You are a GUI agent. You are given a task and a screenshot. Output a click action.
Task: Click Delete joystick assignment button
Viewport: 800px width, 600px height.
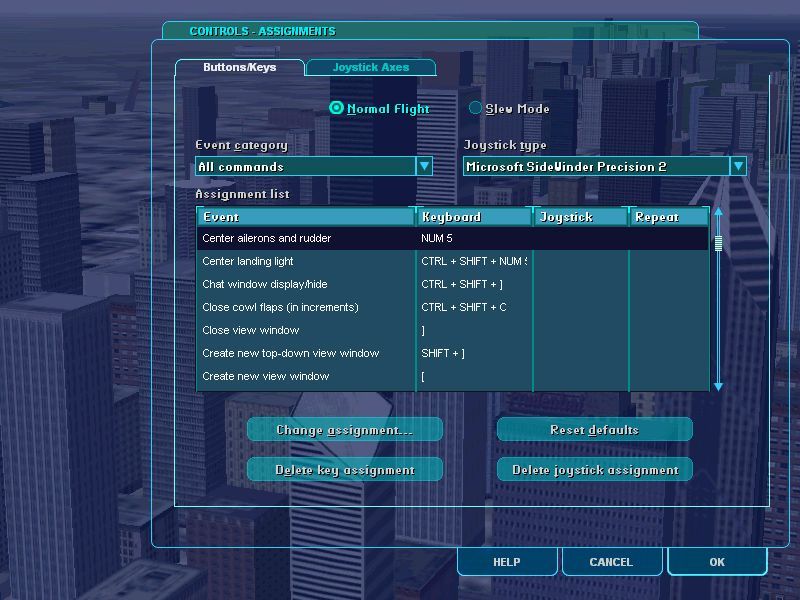coord(595,470)
